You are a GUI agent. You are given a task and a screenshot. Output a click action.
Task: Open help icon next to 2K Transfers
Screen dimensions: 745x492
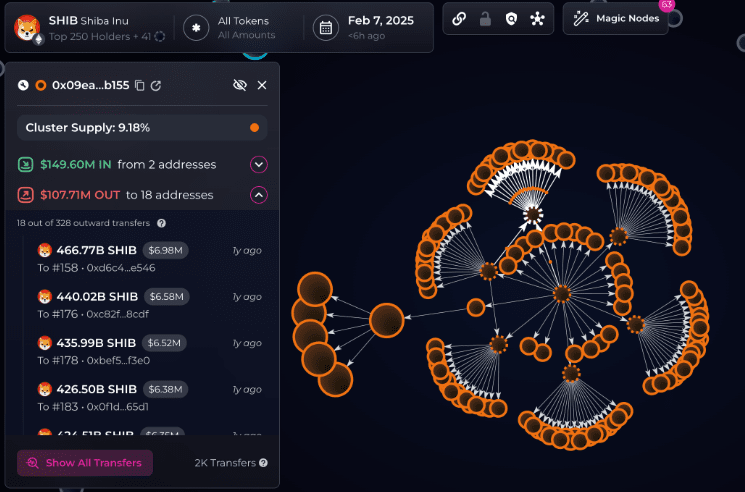coord(263,463)
